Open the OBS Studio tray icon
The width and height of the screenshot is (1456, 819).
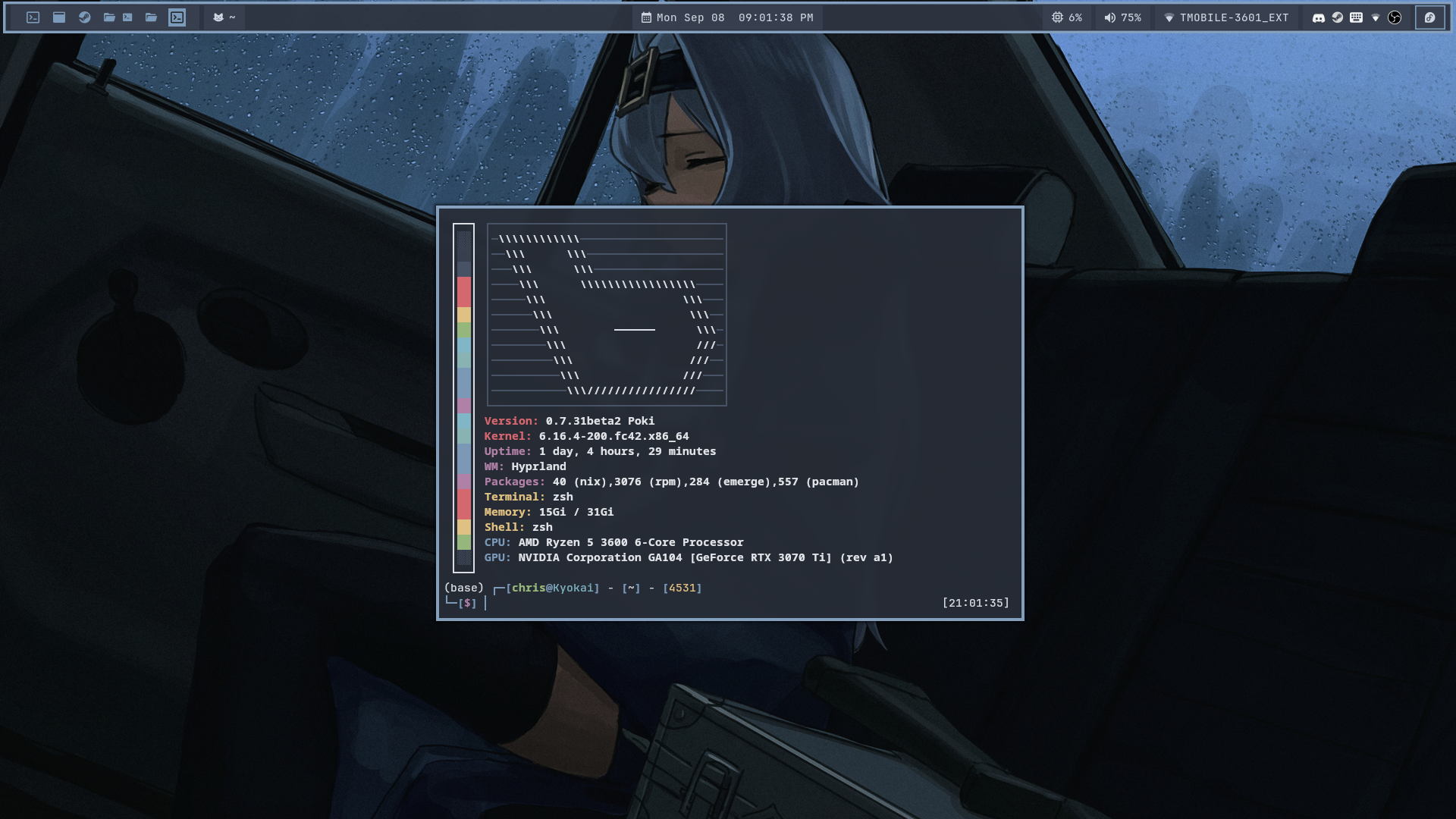pos(1395,17)
